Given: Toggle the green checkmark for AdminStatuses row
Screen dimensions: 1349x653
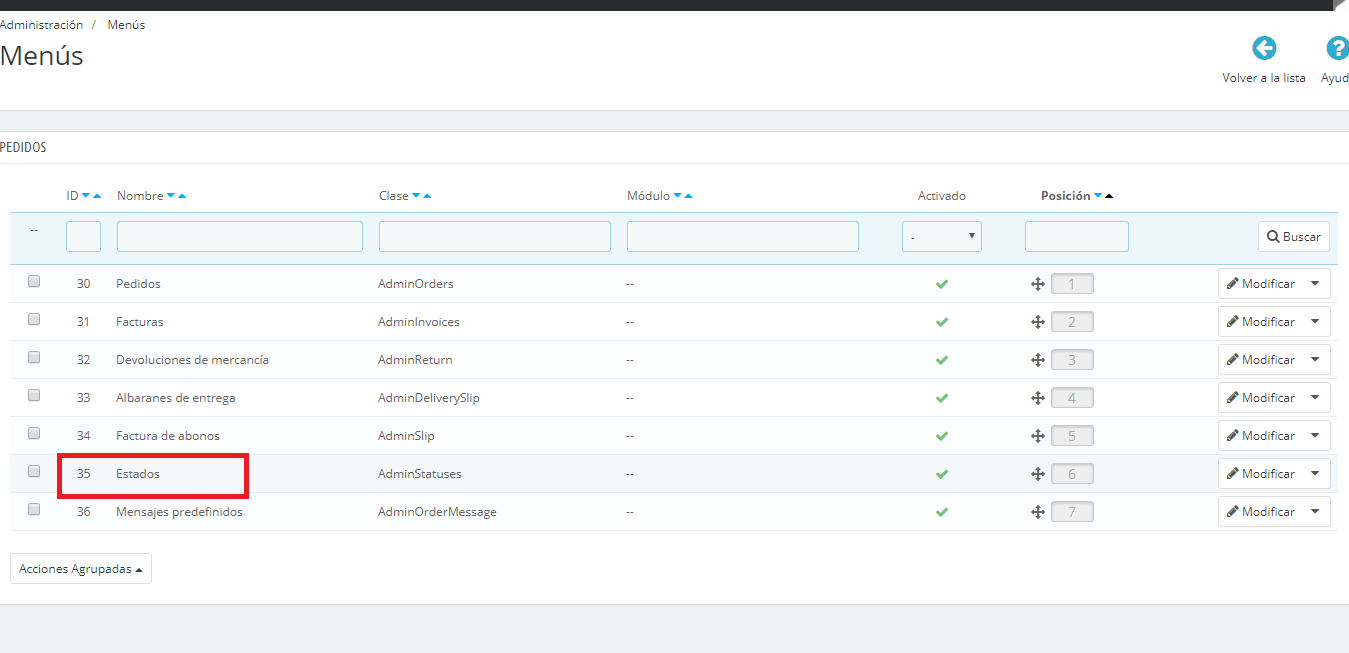Looking at the screenshot, I should tap(941, 474).
